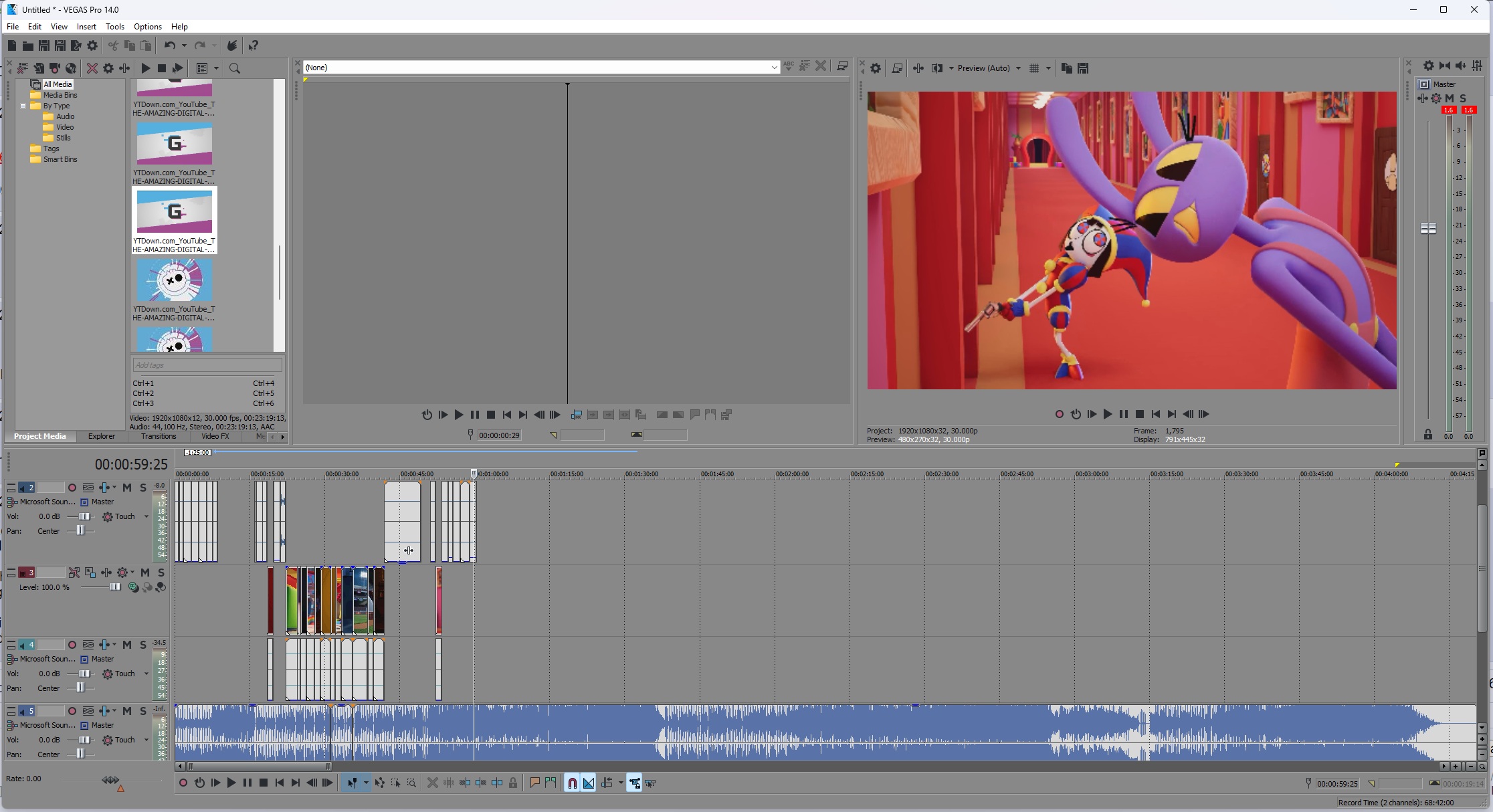Viewport: 1493px width, 812px height.
Task: Mute audio track 2
Action: (x=127, y=488)
